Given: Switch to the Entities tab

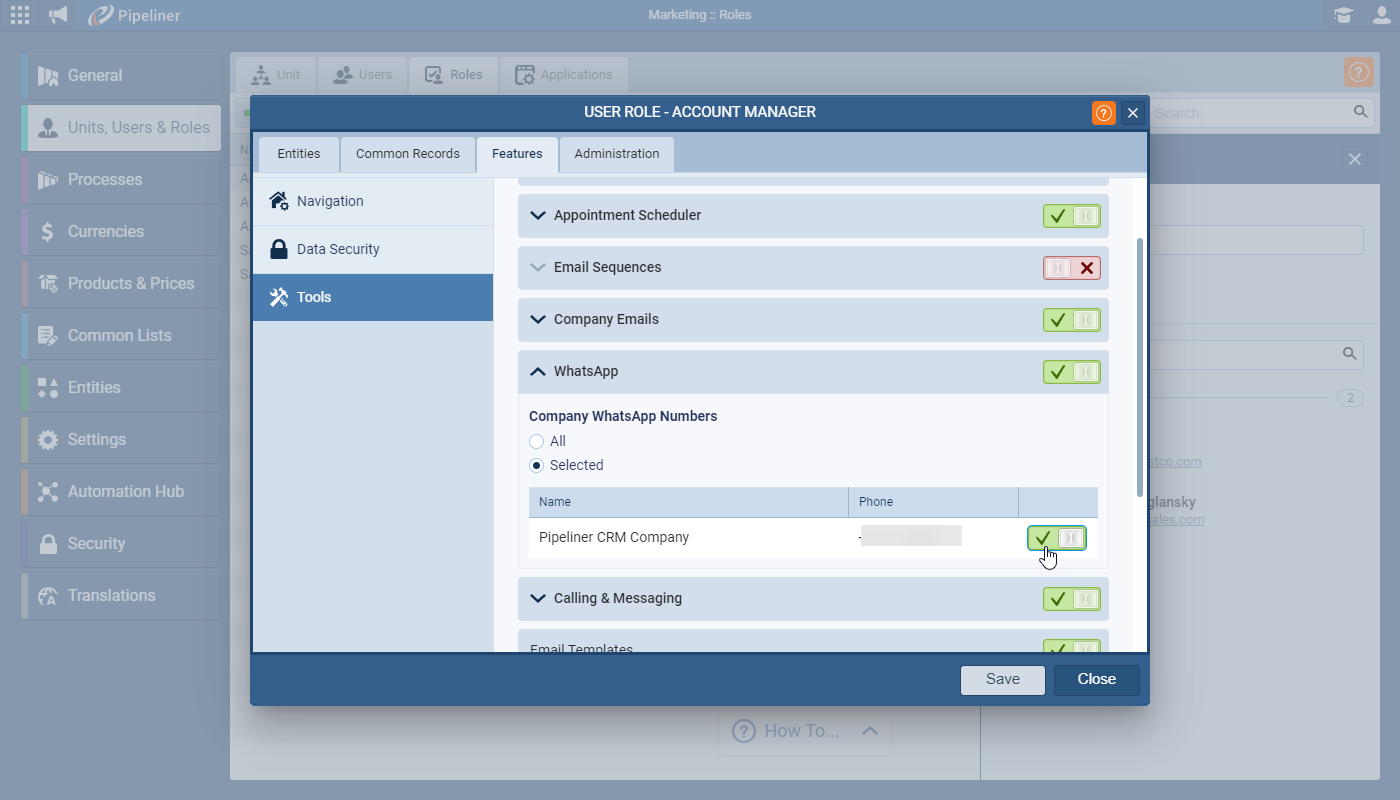Looking at the screenshot, I should tap(299, 154).
